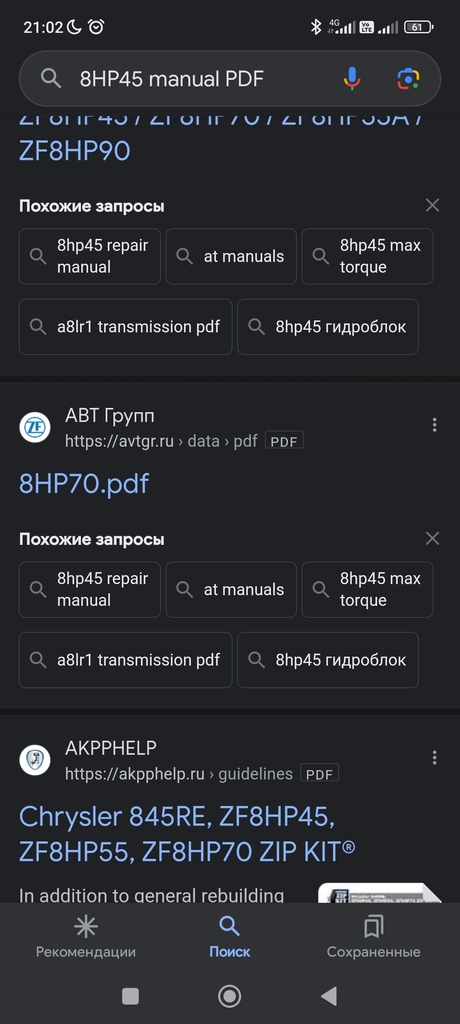Viewport: 460px width, 1024px height.
Task: Tap 'at manuals' chip in second block
Action: click(231, 589)
